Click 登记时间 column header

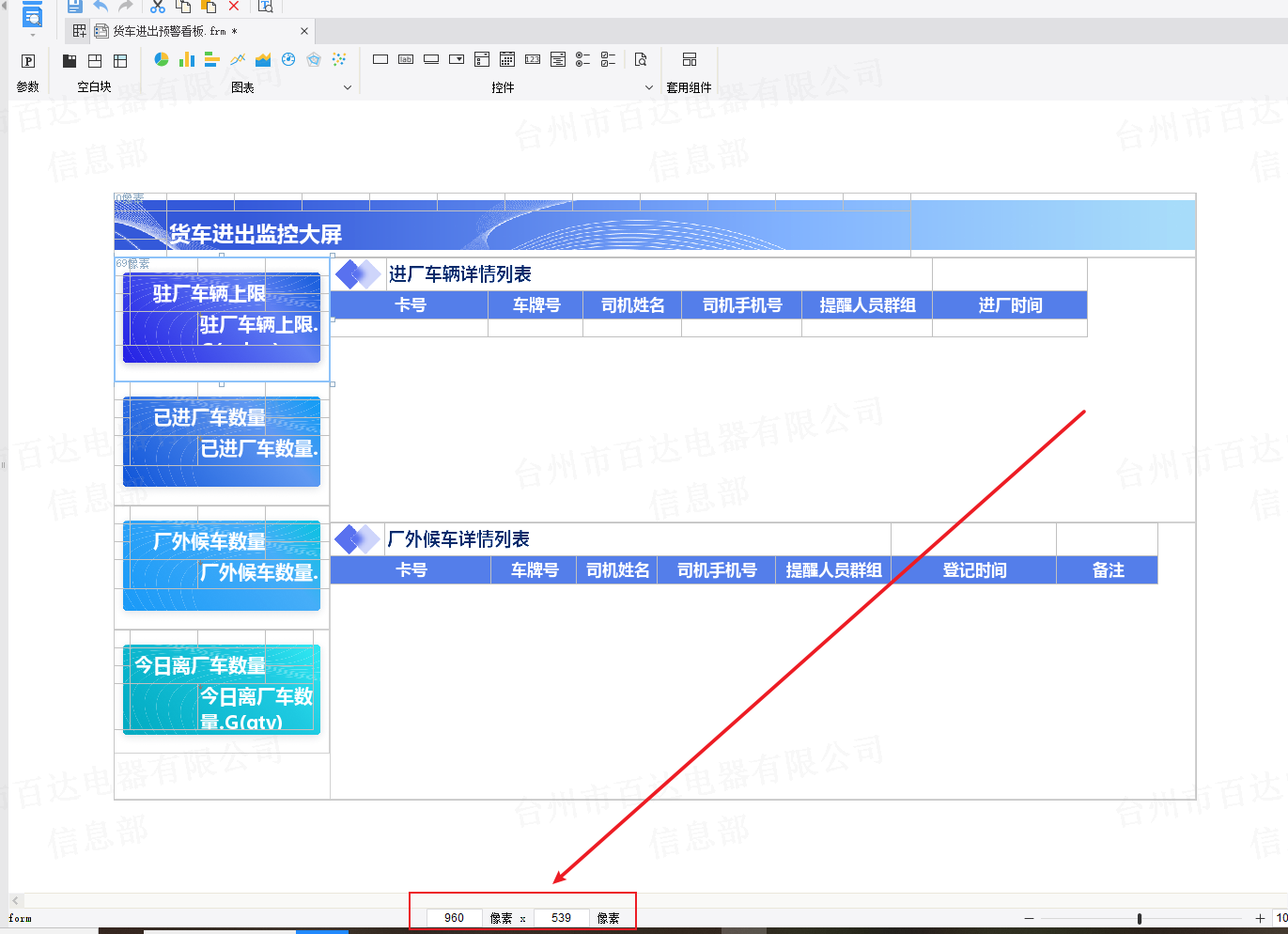(974, 570)
